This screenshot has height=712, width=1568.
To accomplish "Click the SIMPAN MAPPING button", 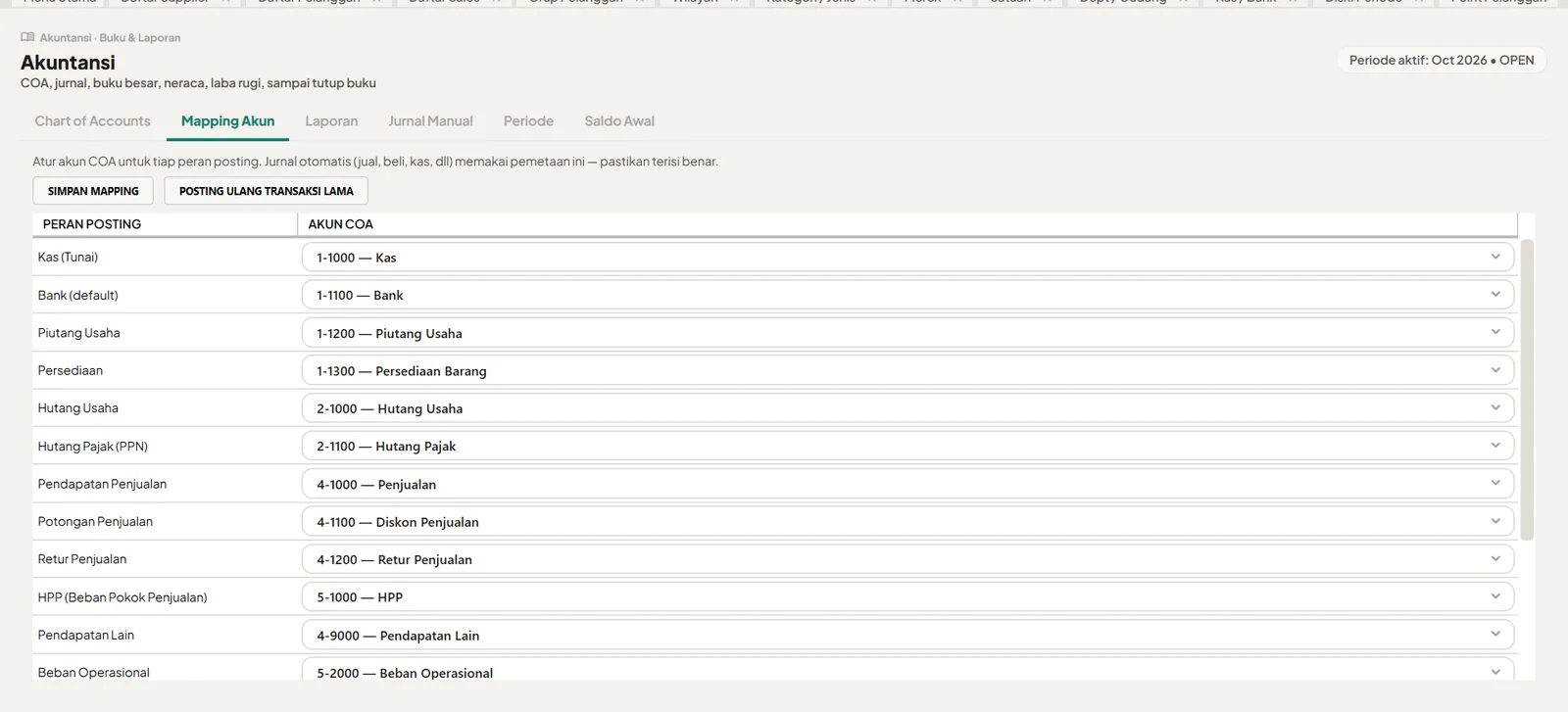I will click(x=93, y=191).
